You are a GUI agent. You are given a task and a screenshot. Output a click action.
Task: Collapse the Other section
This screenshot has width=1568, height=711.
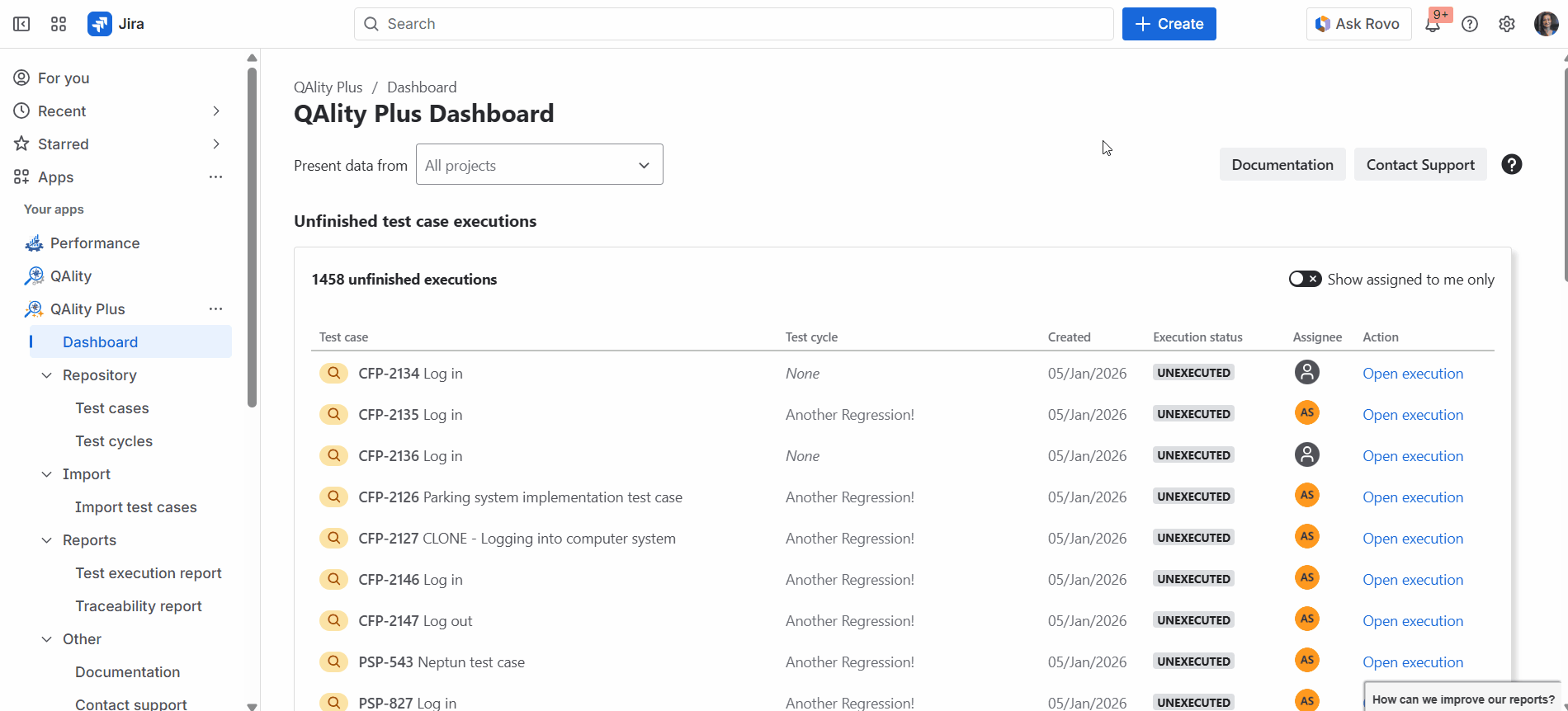point(46,639)
